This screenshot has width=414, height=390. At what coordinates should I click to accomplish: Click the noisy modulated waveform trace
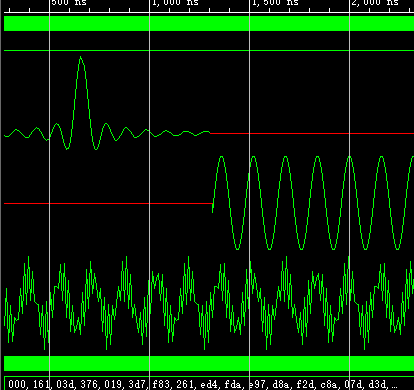[209, 303]
